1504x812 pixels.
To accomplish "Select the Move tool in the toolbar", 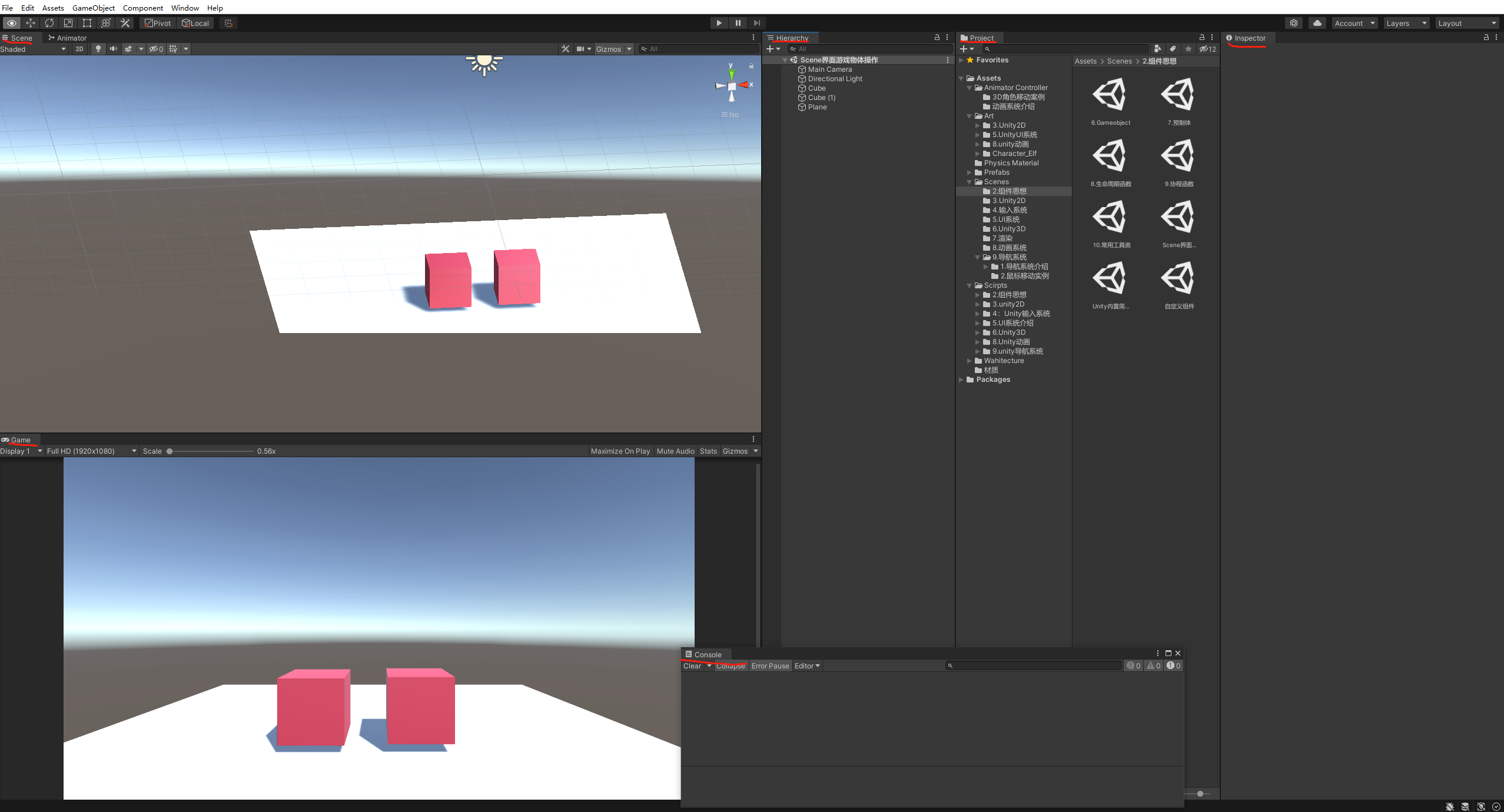I will pyautogui.click(x=31, y=23).
